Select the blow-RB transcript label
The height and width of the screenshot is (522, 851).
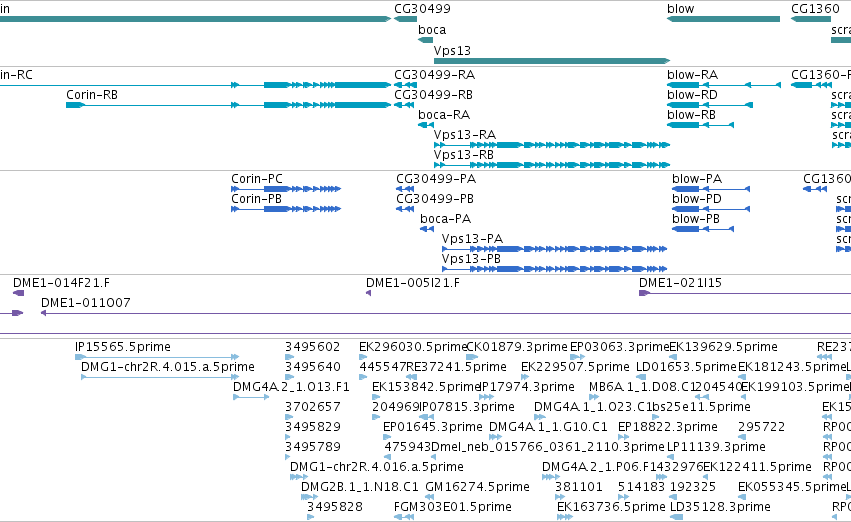[x=691, y=114]
